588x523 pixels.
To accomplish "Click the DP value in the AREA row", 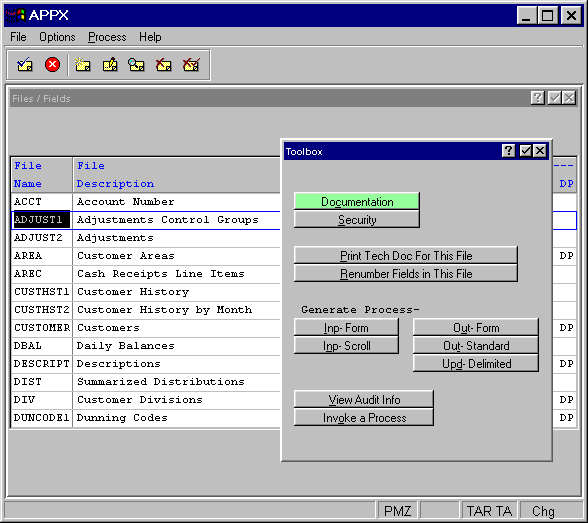I will [x=566, y=256].
